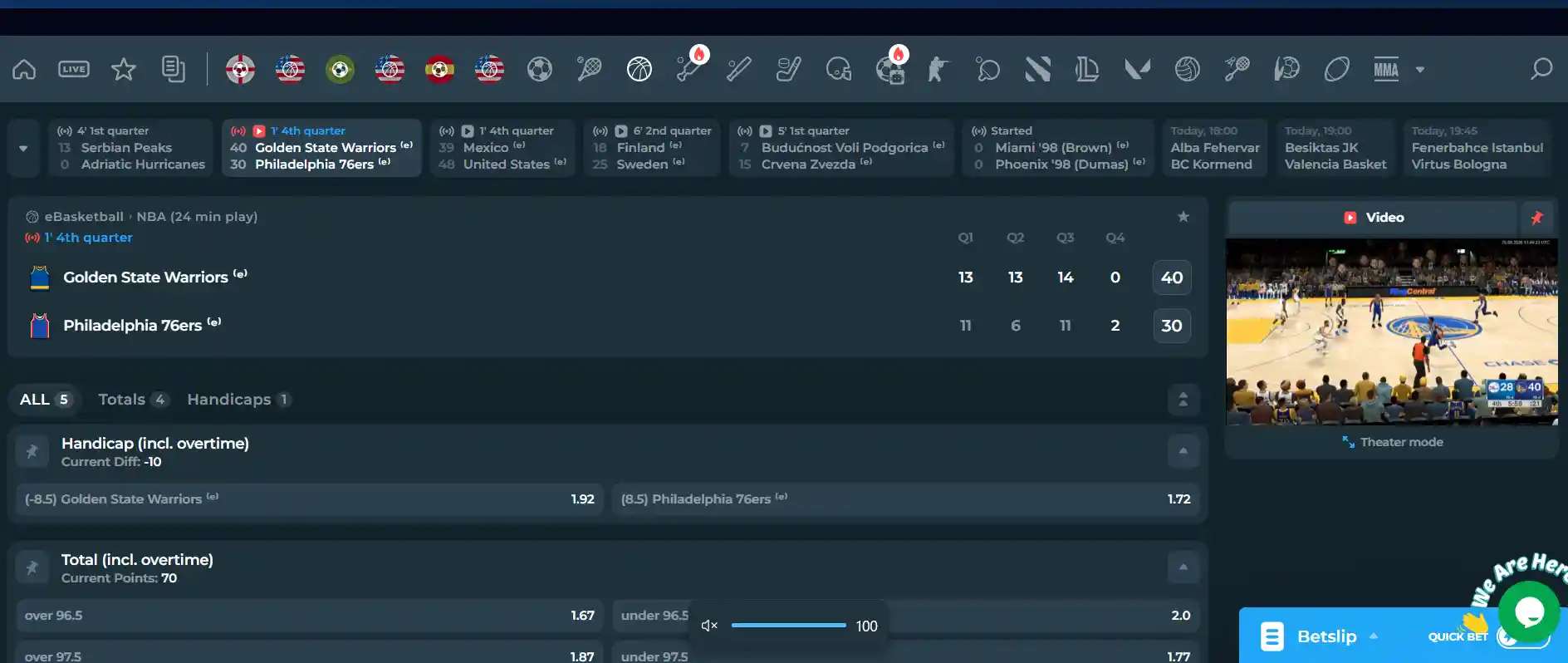1568x663 pixels.
Task: Expand more sports dropdown arrow after MMA
Action: coord(1420,70)
